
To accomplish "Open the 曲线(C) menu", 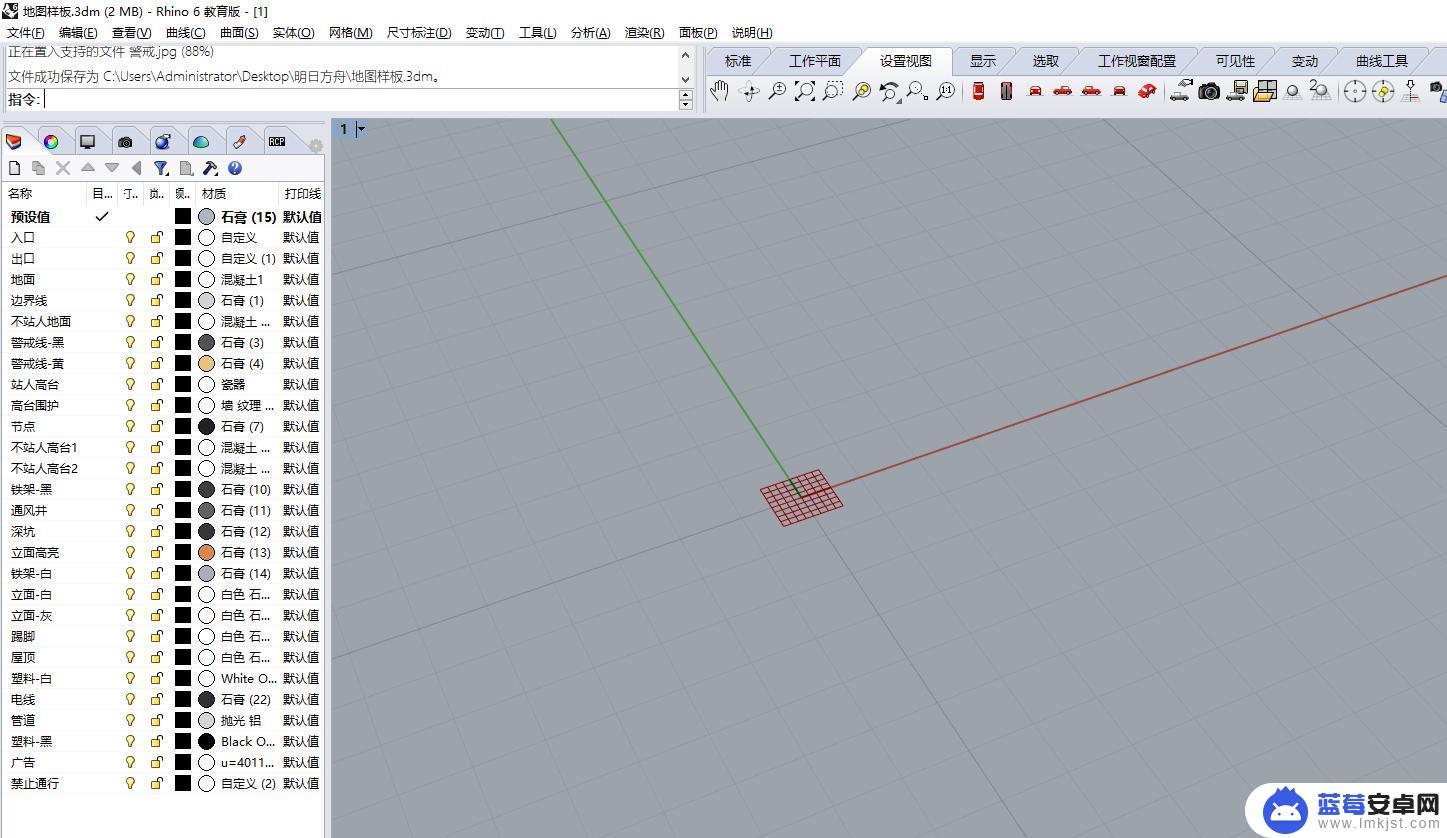I will tap(185, 33).
